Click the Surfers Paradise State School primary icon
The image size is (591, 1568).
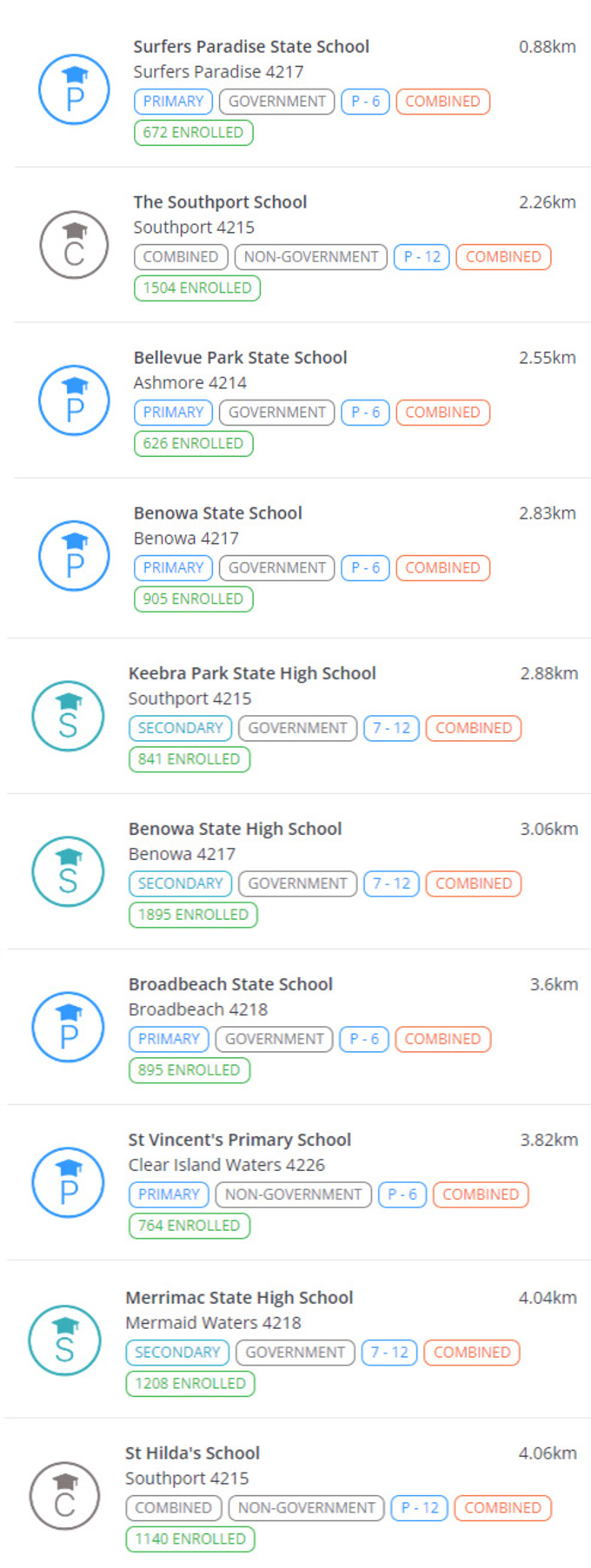(x=75, y=89)
